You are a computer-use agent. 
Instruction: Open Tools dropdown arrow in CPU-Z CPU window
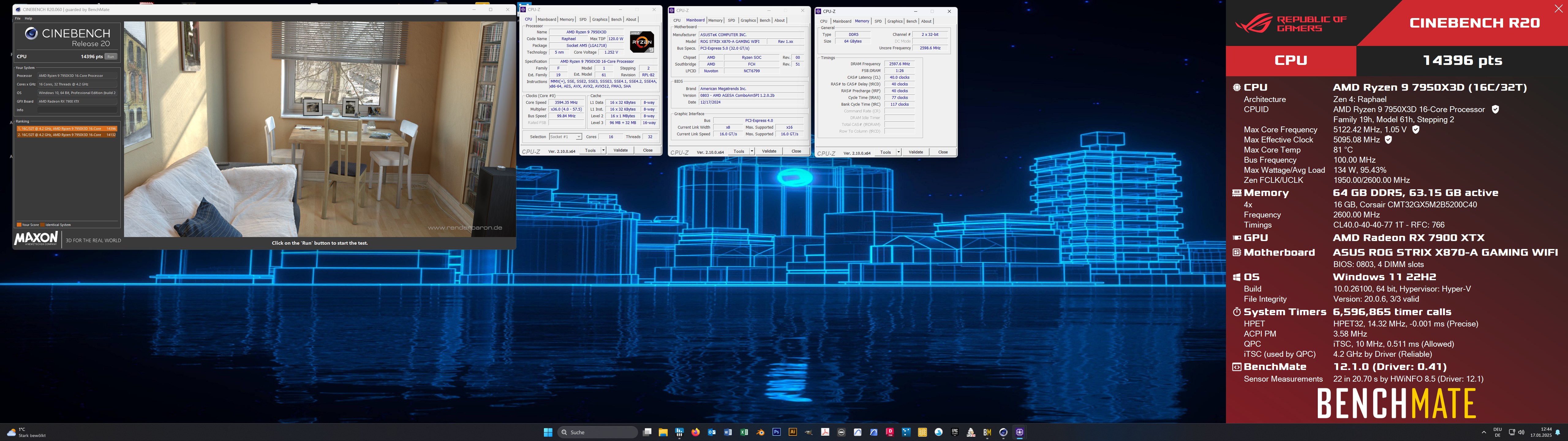pyautogui.click(x=603, y=150)
